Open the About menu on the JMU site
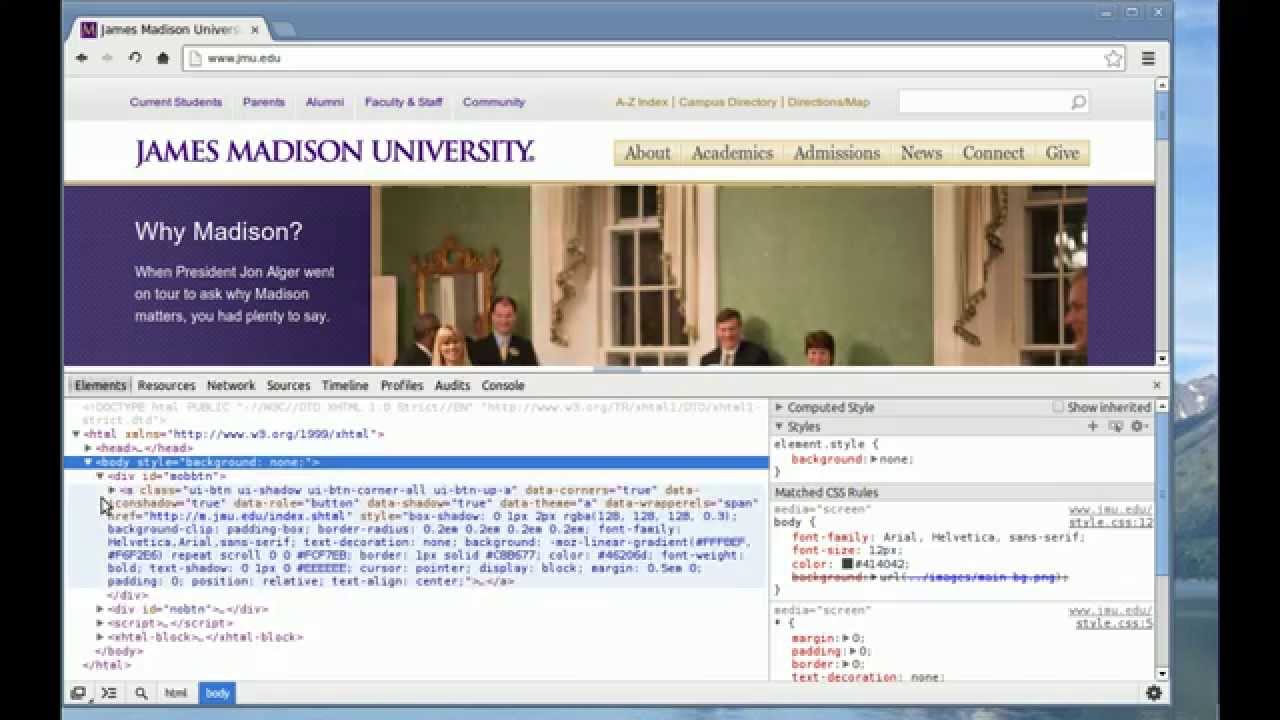The image size is (1280, 720). (647, 153)
